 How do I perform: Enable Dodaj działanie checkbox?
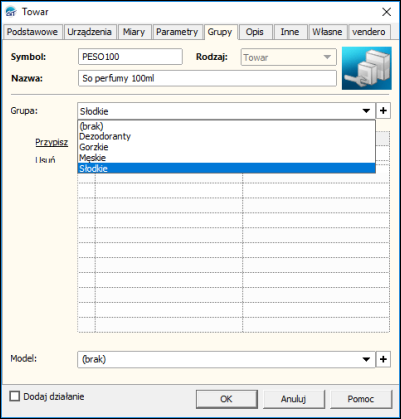coord(15,396)
